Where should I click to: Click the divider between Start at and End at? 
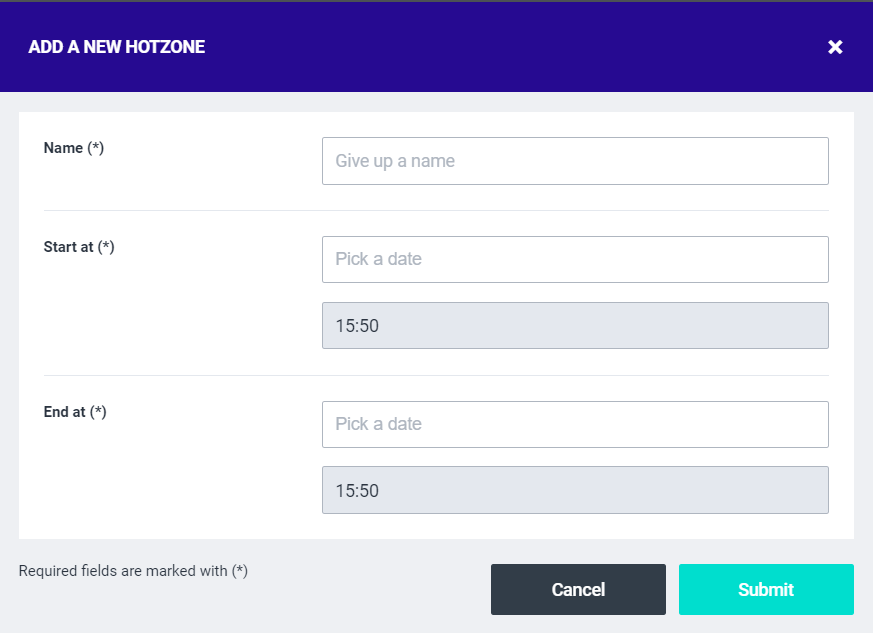(x=436, y=375)
